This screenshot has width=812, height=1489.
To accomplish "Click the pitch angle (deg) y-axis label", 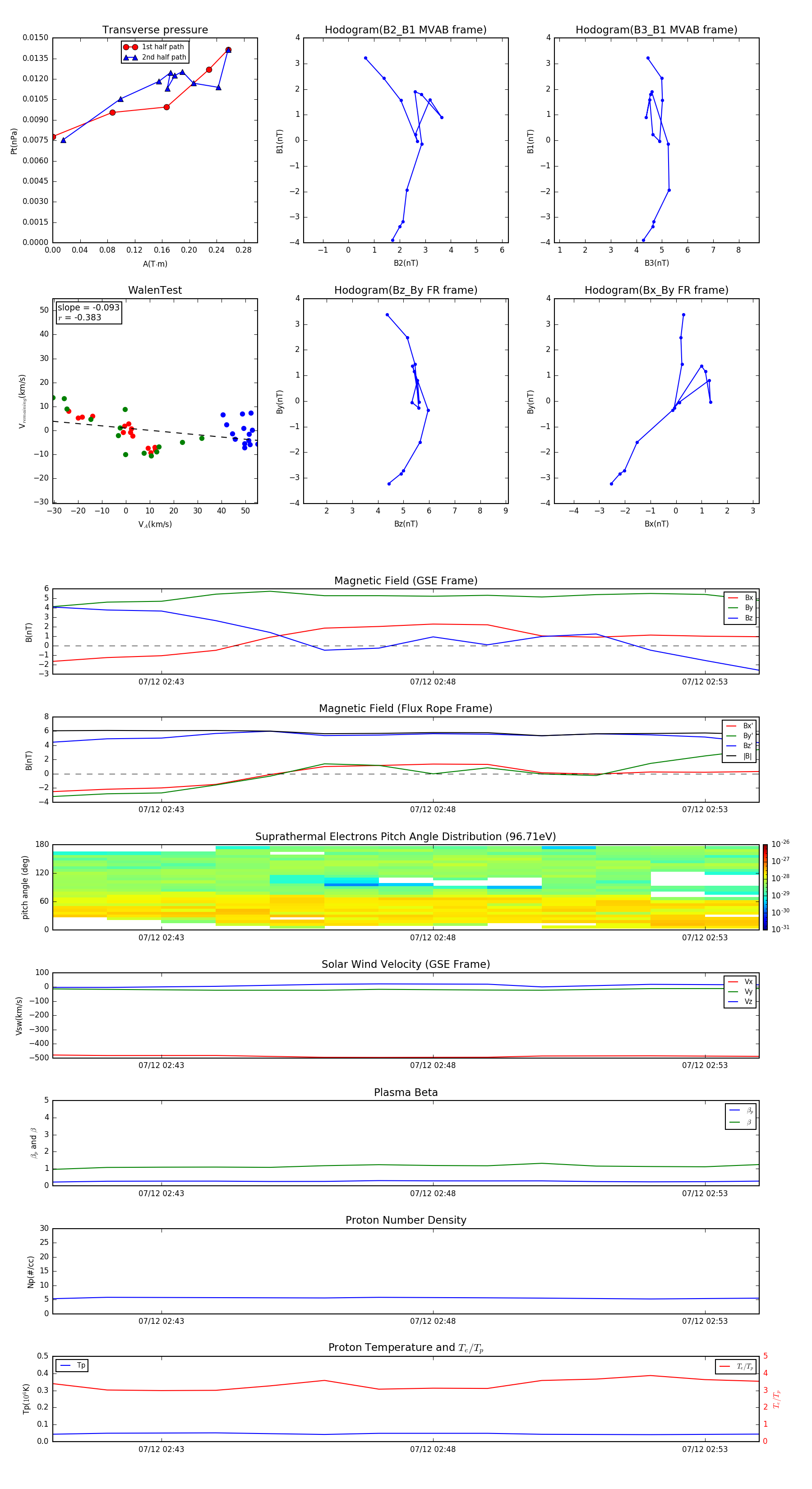I will click(25, 887).
